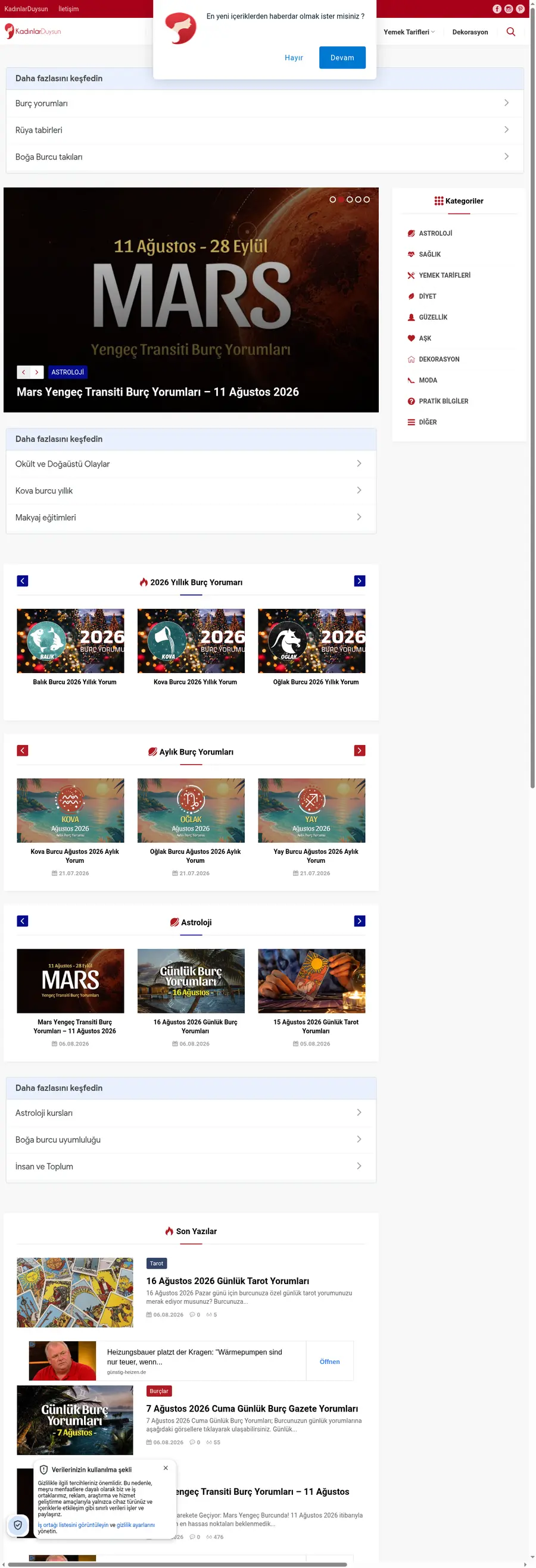536x1568 pixels.
Task: Open 7 Ağustos 2026 Cuma Günlük Burç article
Action: pyautogui.click(x=252, y=1409)
